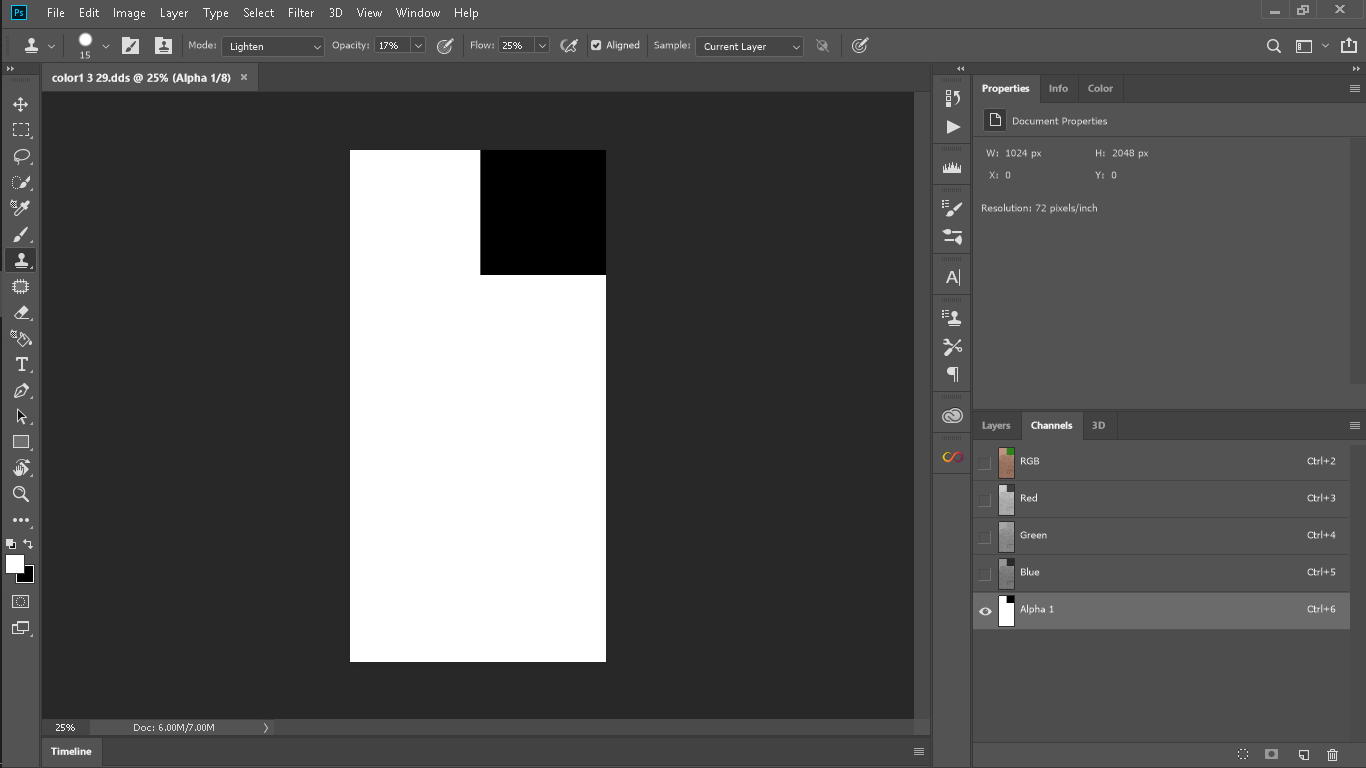Open the Creative Cloud Libraries icon

coord(953,416)
